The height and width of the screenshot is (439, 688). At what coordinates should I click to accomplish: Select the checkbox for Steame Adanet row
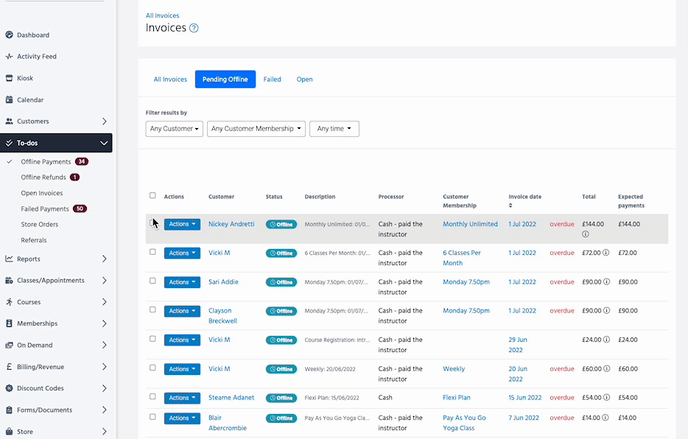pos(152,397)
